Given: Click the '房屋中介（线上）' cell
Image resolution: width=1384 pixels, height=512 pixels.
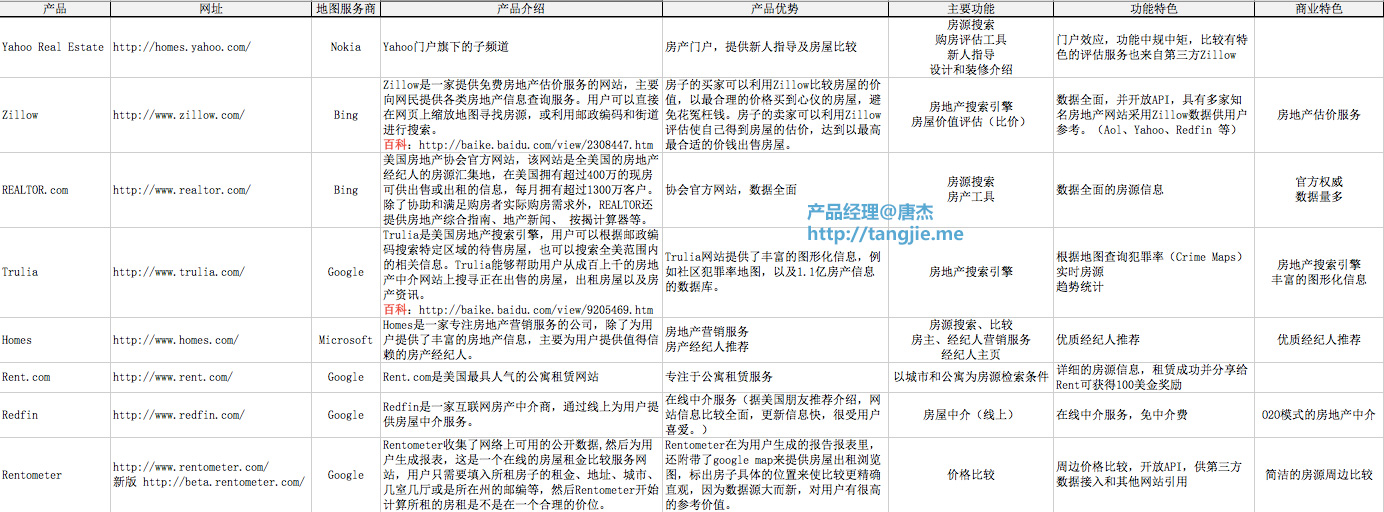Looking at the screenshot, I should [971, 415].
